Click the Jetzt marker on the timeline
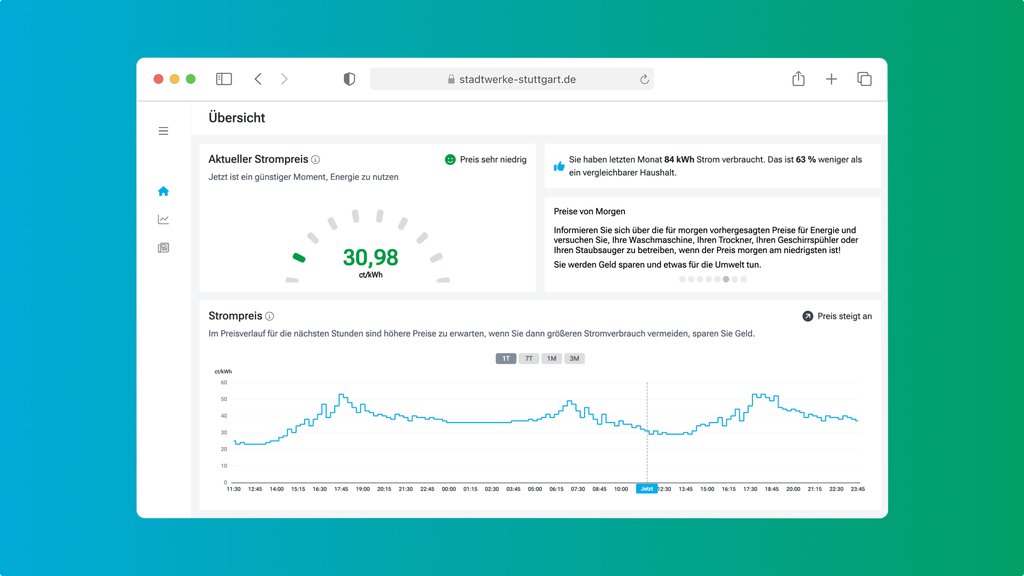1024x576 pixels. coord(647,488)
